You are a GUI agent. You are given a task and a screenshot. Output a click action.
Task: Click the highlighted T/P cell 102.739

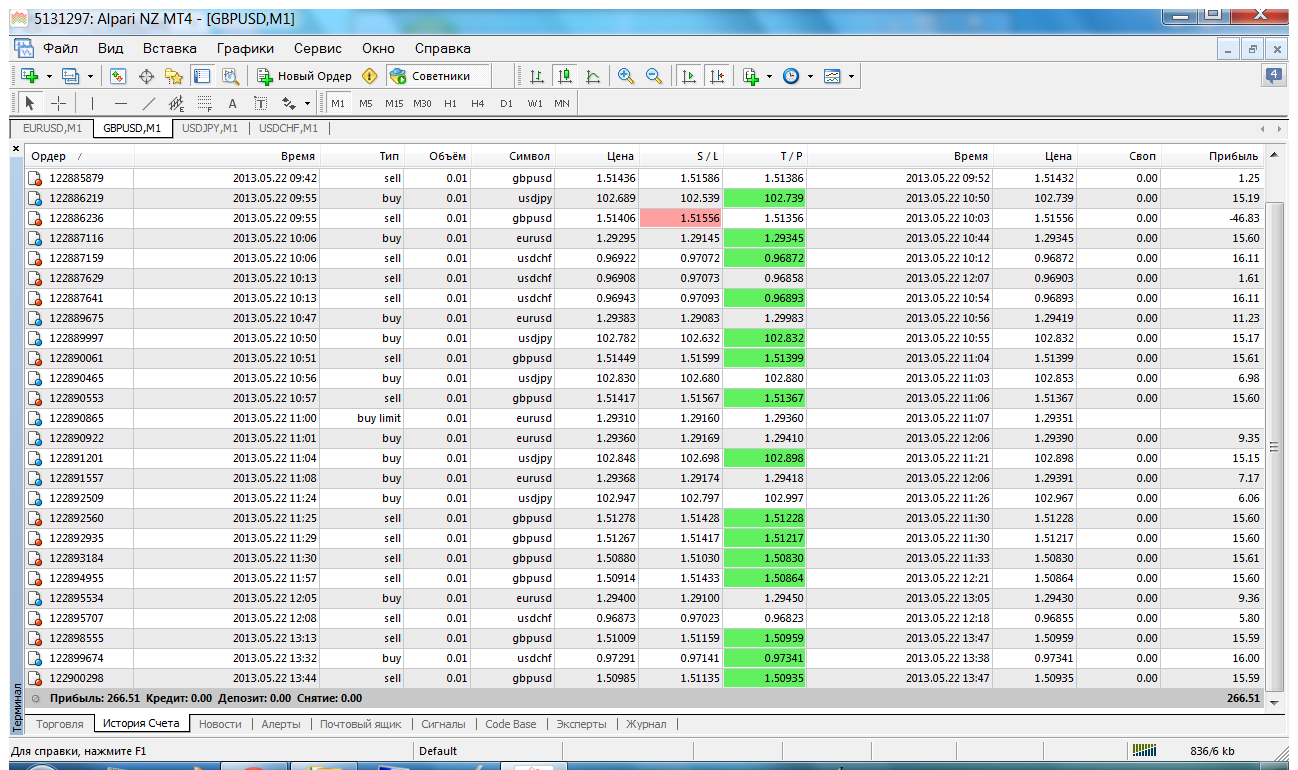(764, 198)
